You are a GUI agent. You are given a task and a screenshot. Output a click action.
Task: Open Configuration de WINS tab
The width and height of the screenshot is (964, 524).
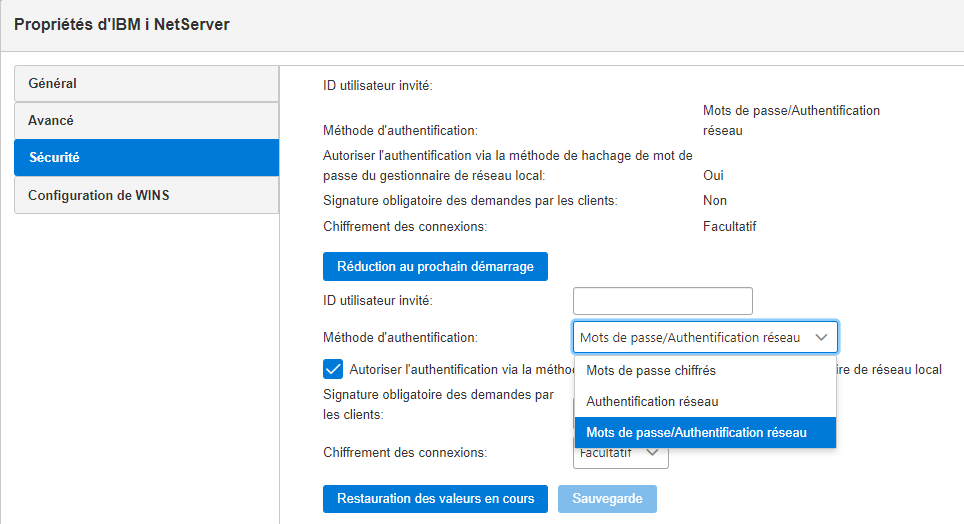point(146,195)
